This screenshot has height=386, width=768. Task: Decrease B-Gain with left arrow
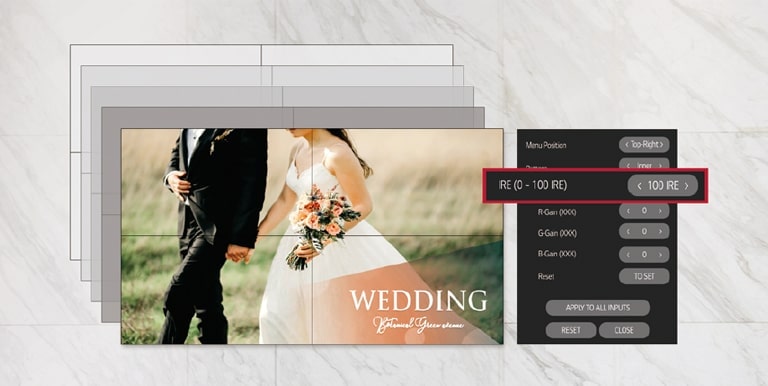coord(628,254)
